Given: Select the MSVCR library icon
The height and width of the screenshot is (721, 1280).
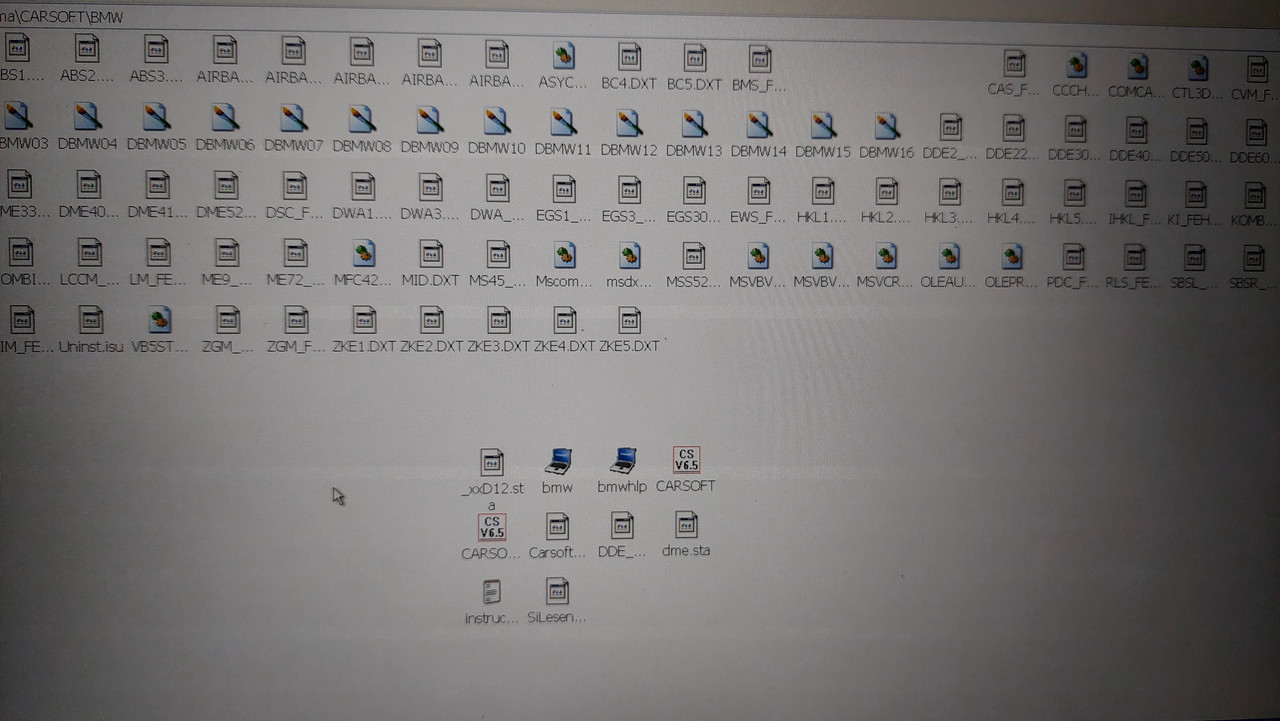Looking at the screenshot, I should click(886, 257).
